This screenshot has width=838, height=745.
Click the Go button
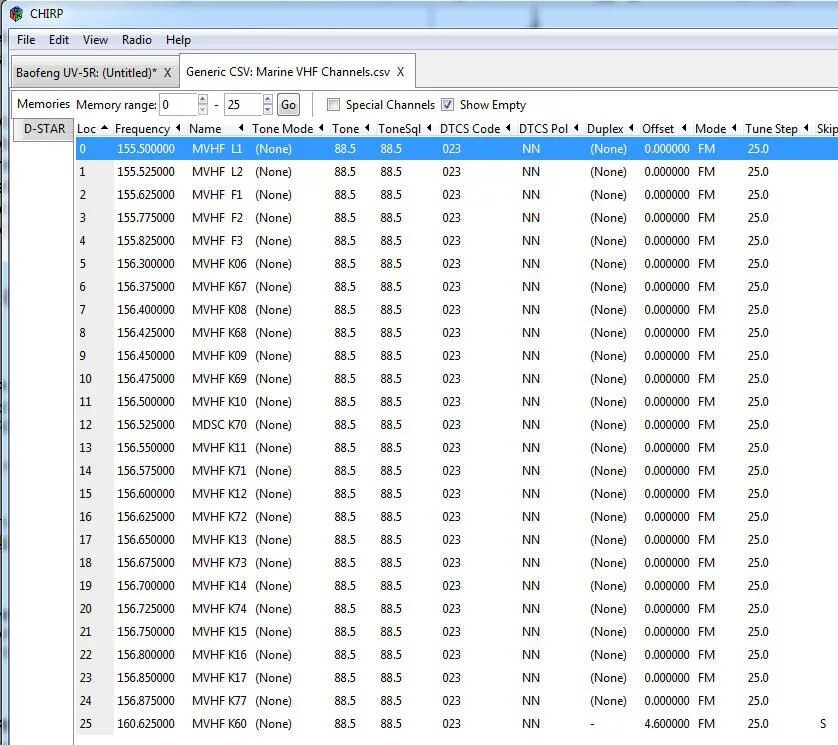pos(288,105)
